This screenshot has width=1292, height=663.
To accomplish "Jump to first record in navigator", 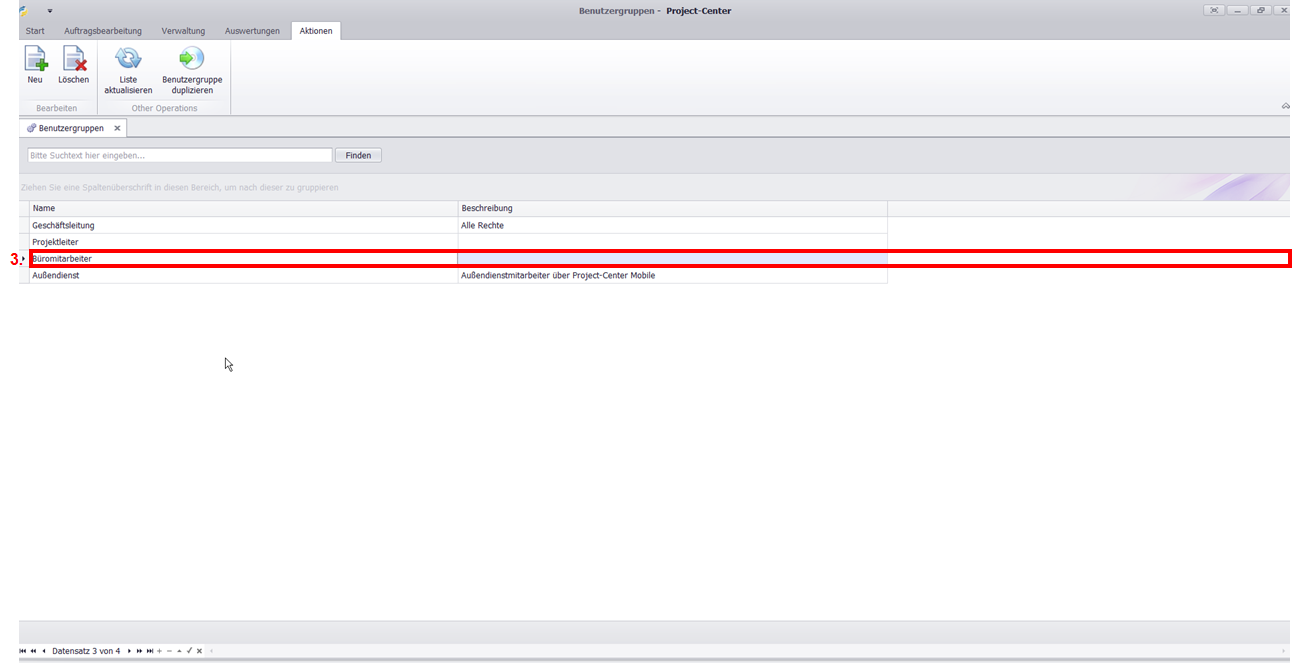I will point(23,651).
